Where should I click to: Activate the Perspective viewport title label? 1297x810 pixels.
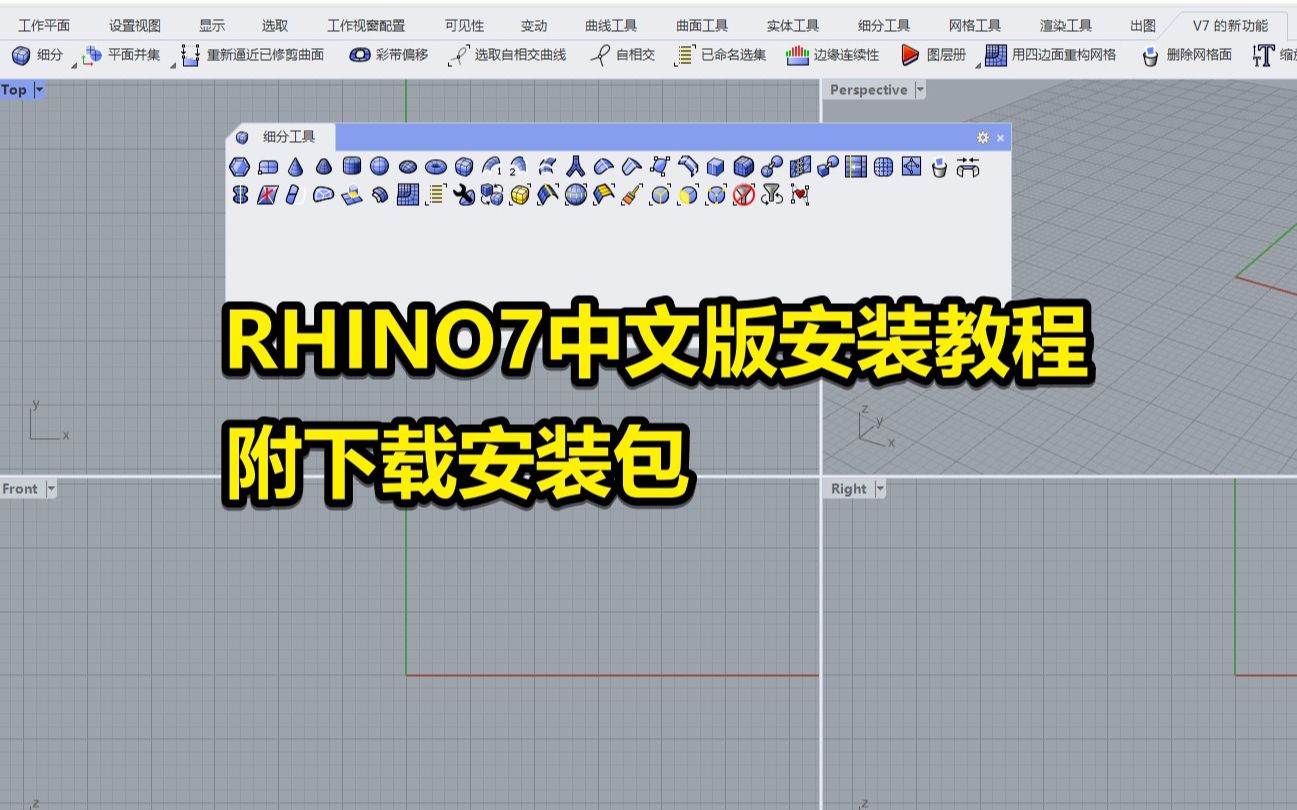pos(868,90)
